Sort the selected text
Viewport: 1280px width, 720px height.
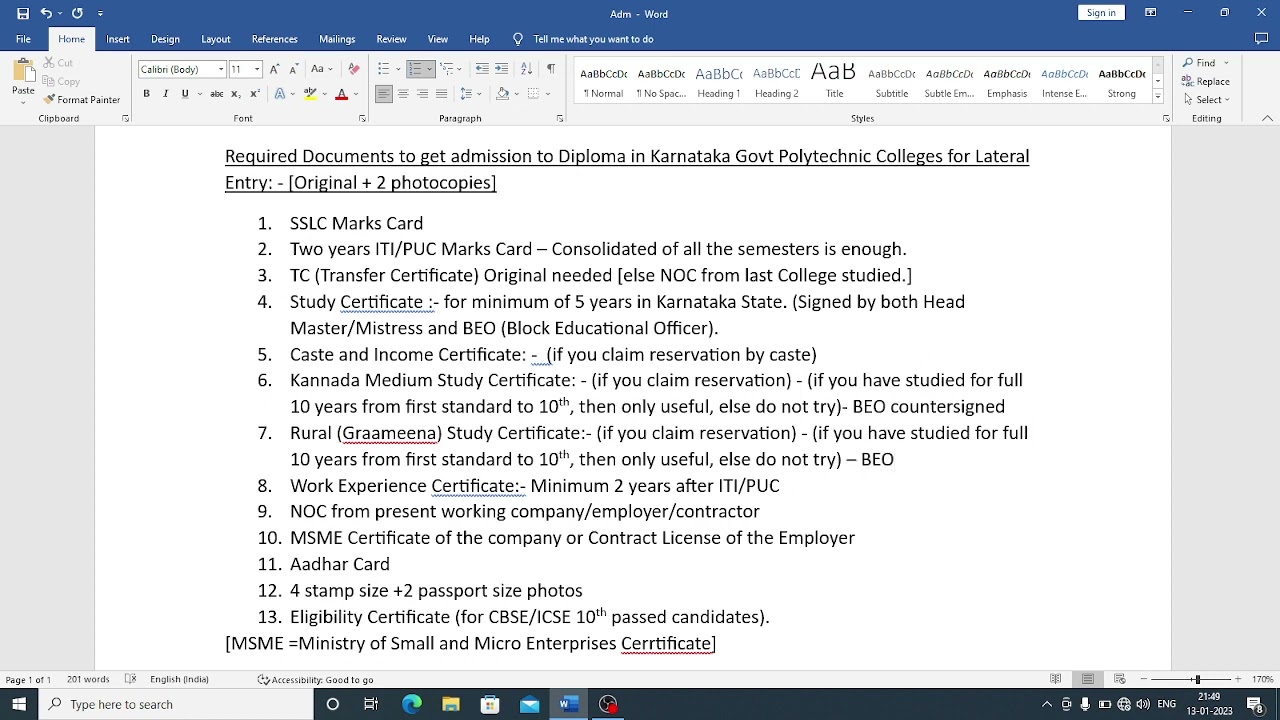(525, 69)
